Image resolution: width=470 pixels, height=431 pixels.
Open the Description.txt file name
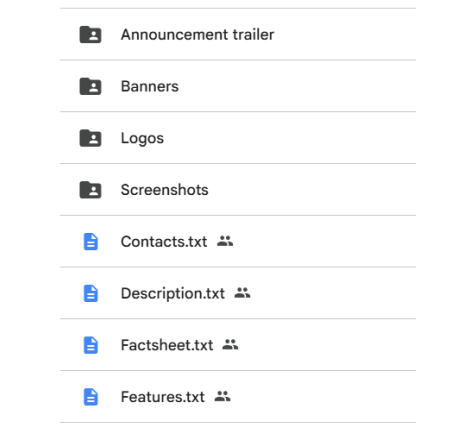pos(173,294)
